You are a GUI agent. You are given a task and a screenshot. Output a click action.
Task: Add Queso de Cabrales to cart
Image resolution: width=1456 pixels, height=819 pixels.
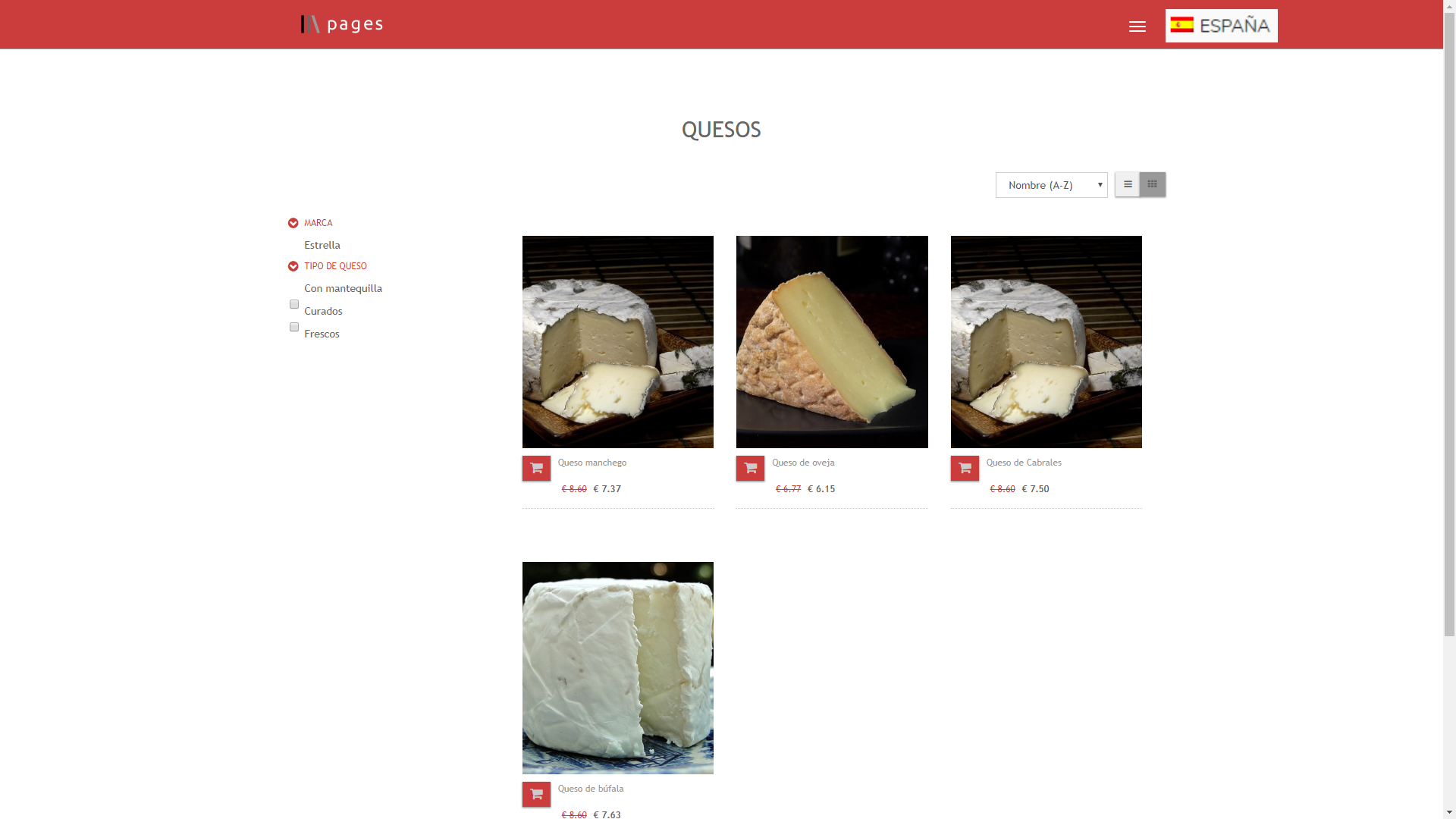click(965, 468)
